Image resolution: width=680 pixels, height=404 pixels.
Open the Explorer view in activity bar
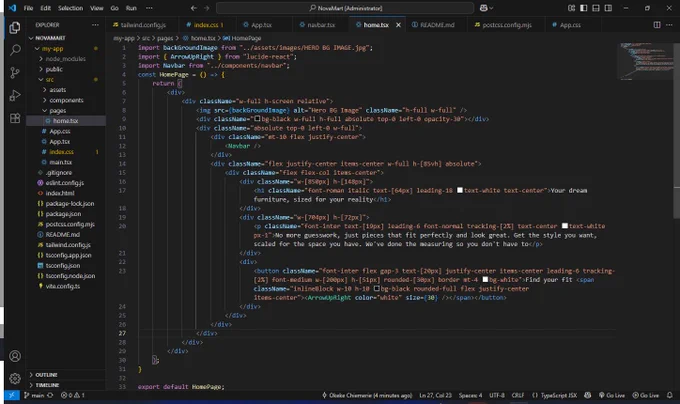coord(15,28)
